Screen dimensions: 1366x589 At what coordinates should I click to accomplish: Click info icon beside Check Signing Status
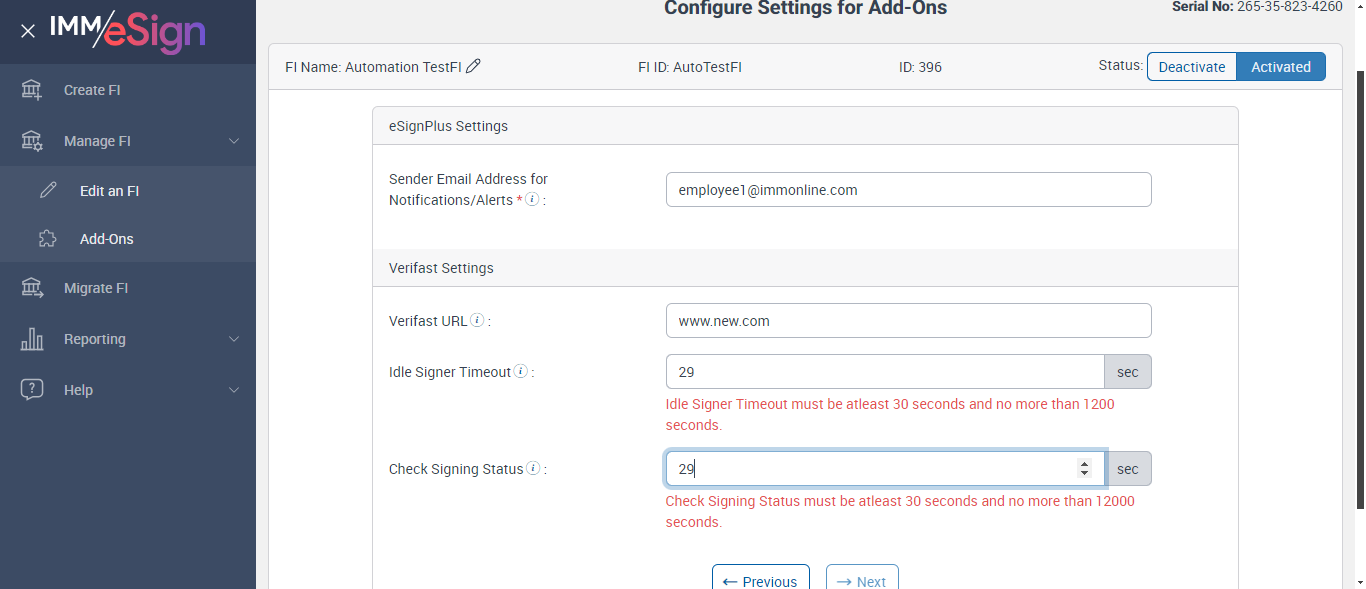[x=533, y=468]
